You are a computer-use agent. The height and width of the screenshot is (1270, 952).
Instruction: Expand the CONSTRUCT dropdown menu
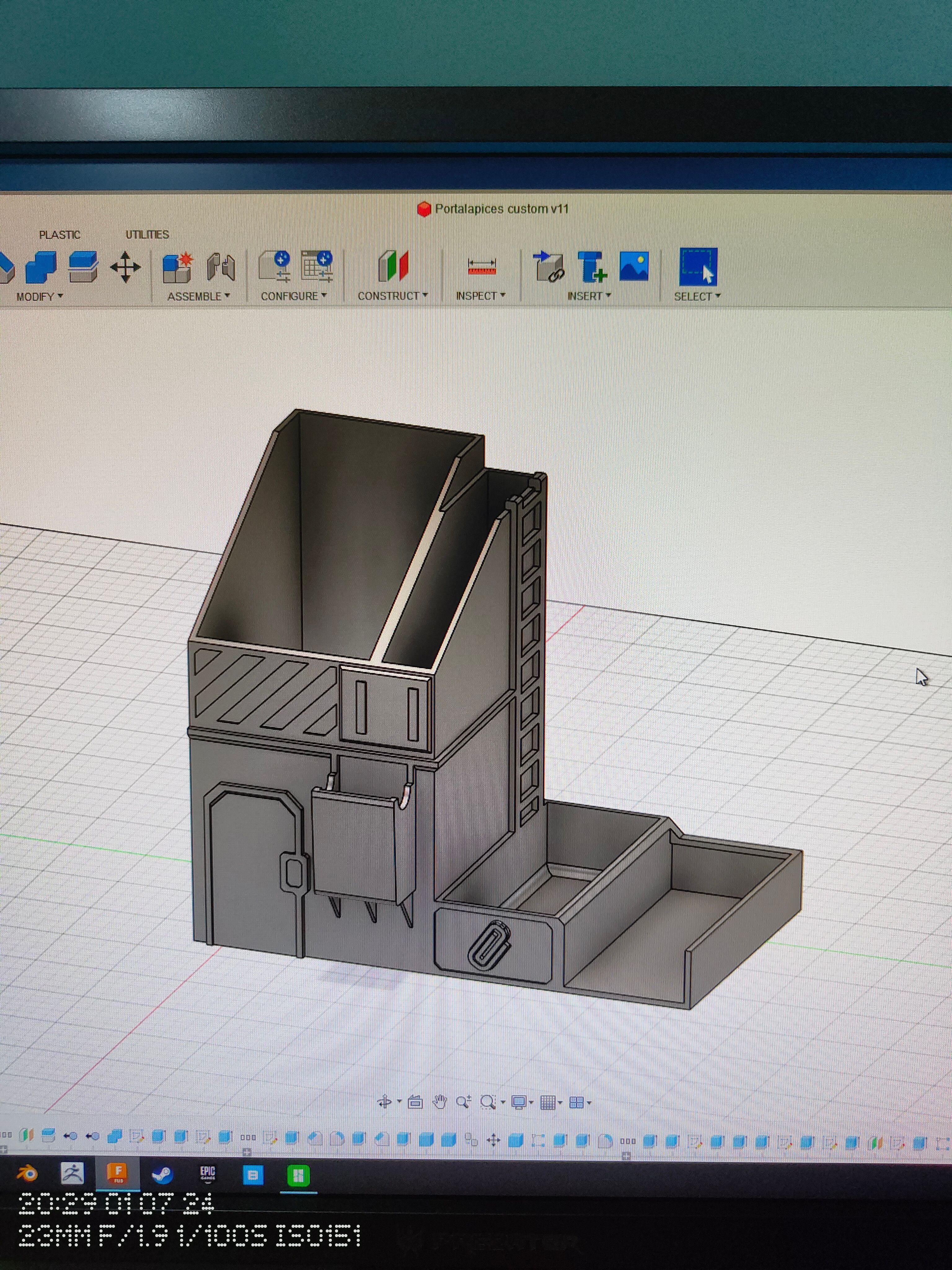[x=393, y=296]
